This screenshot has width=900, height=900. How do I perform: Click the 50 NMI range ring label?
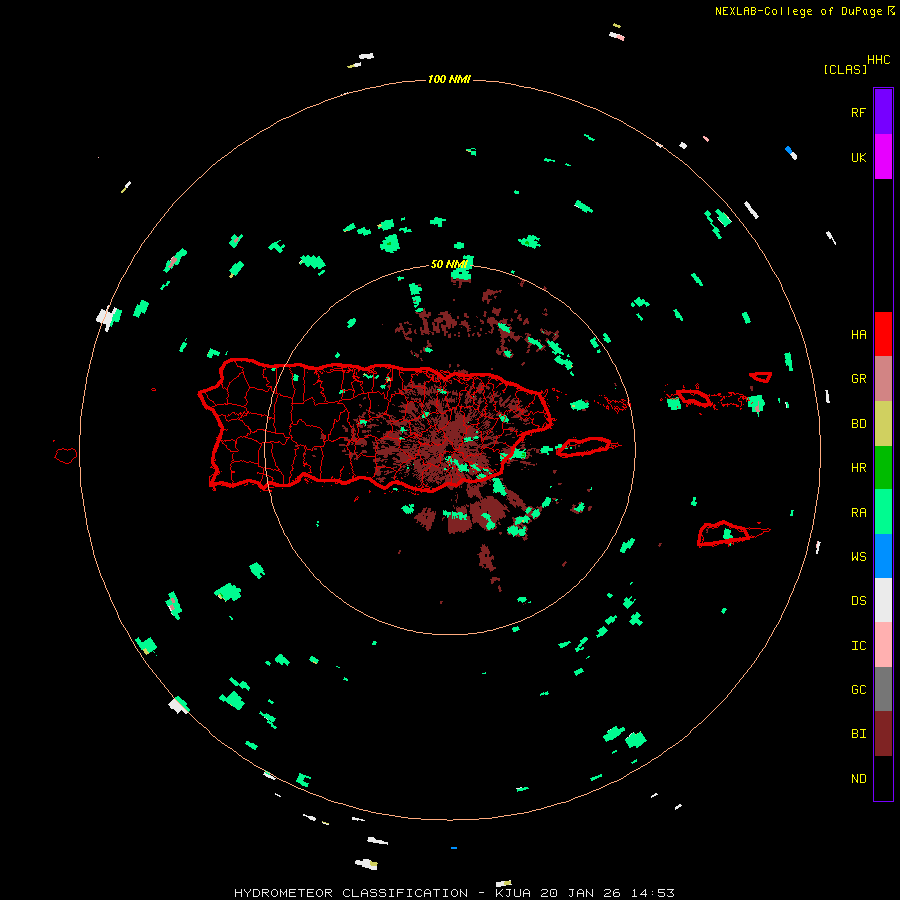(x=449, y=264)
